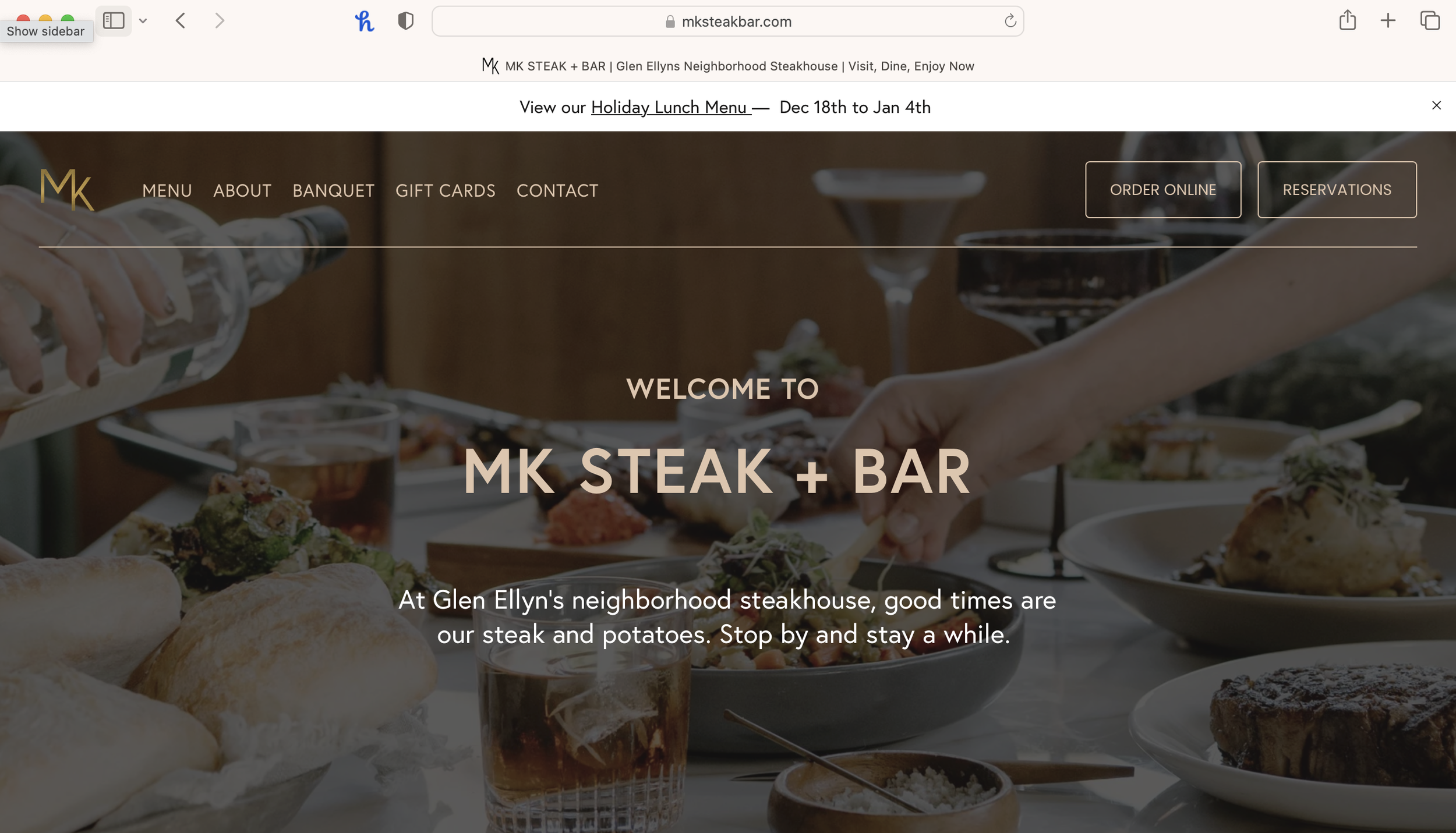The width and height of the screenshot is (1456, 833).
Task: Open the MENU navigation item
Action: (x=167, y=190)
